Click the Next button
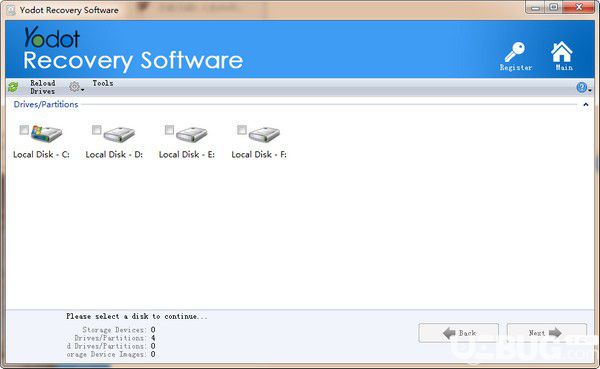The width and height of the screenshot is (600, 369). coord(547,333)
